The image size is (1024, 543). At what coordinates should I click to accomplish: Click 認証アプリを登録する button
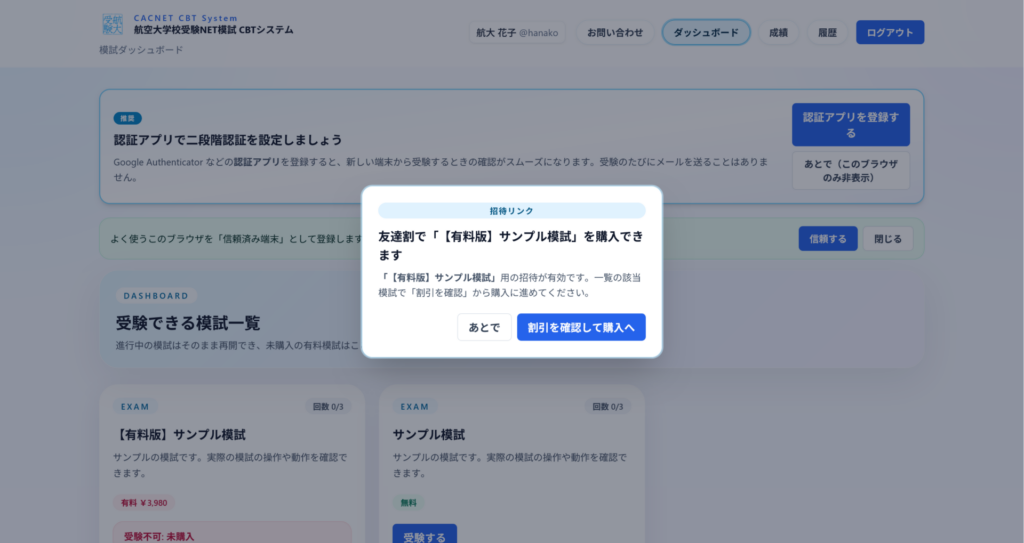pyautogui.click(x=850, y=125)
